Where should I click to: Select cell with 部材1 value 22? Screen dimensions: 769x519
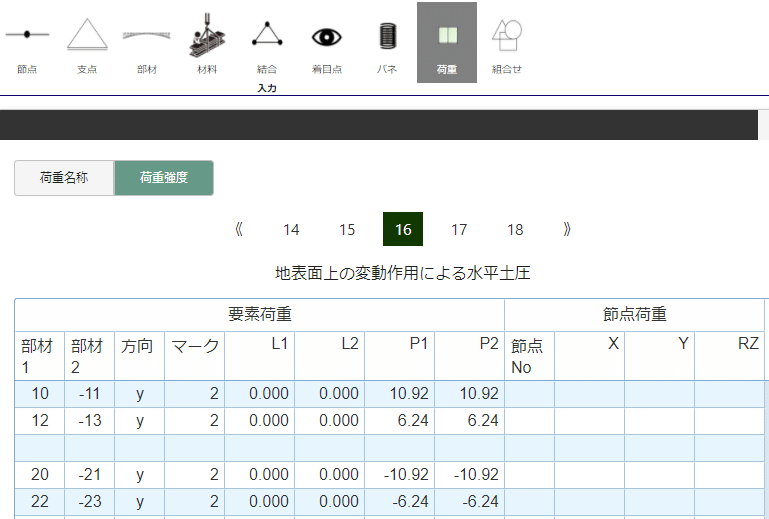[x=40, y=502]
